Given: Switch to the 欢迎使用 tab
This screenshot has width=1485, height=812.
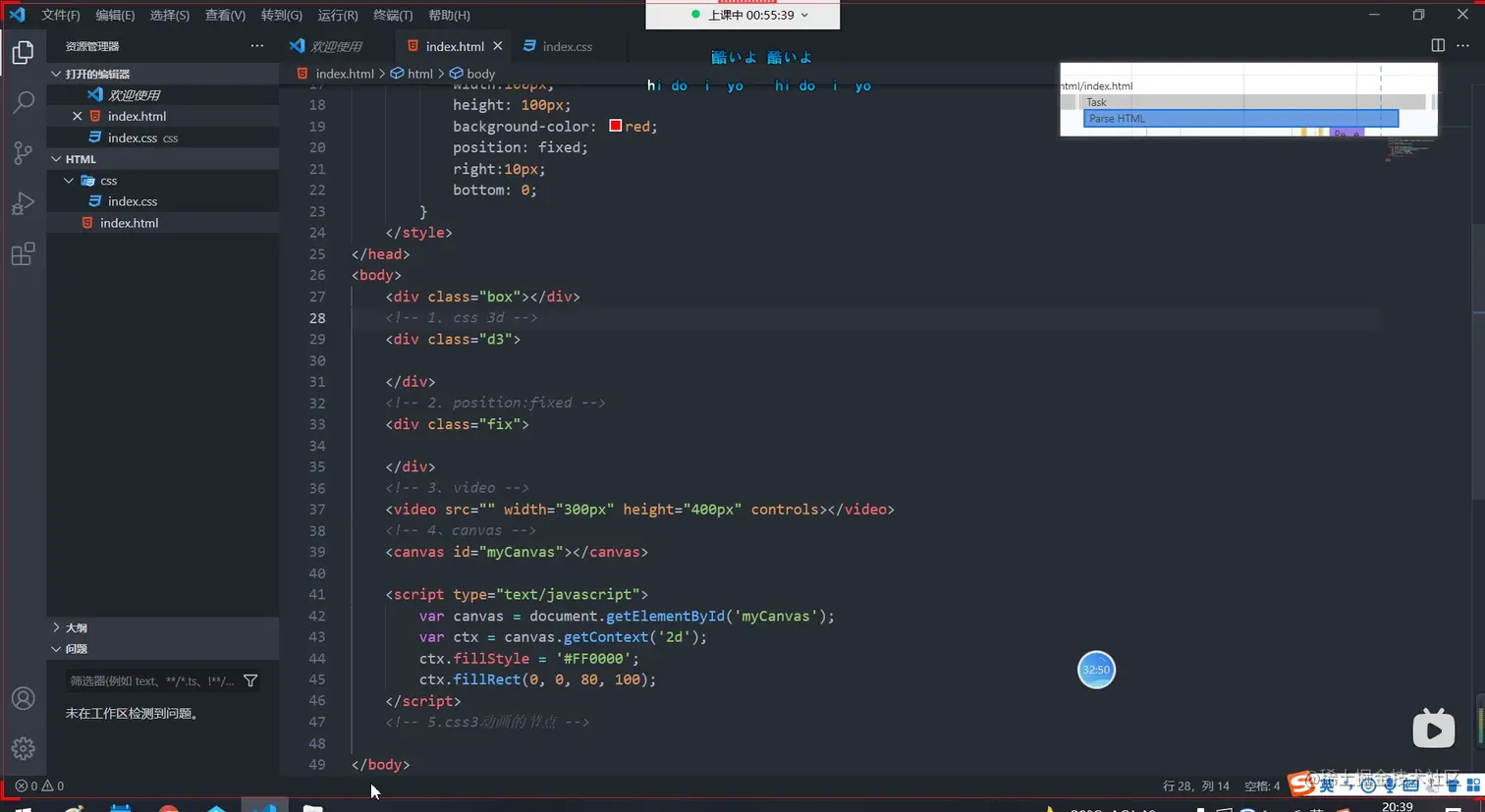Looking at the screenshot, I should pos(336,46).
